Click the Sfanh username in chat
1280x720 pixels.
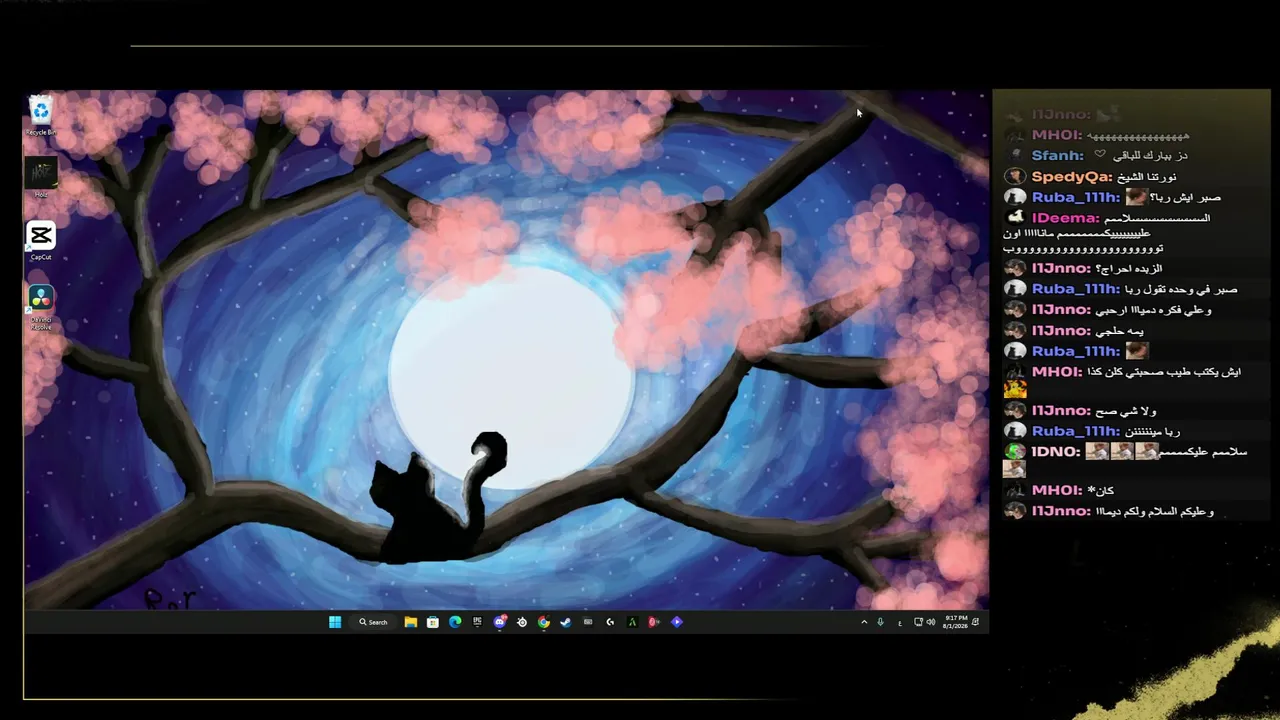[x=1058, y=156]
